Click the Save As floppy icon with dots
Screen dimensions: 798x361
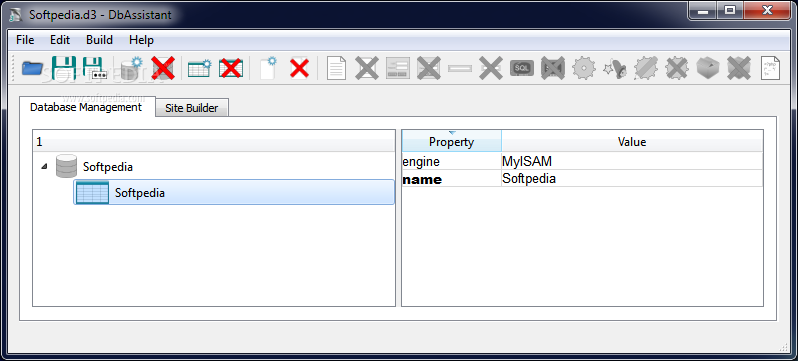tap(95, 68)
